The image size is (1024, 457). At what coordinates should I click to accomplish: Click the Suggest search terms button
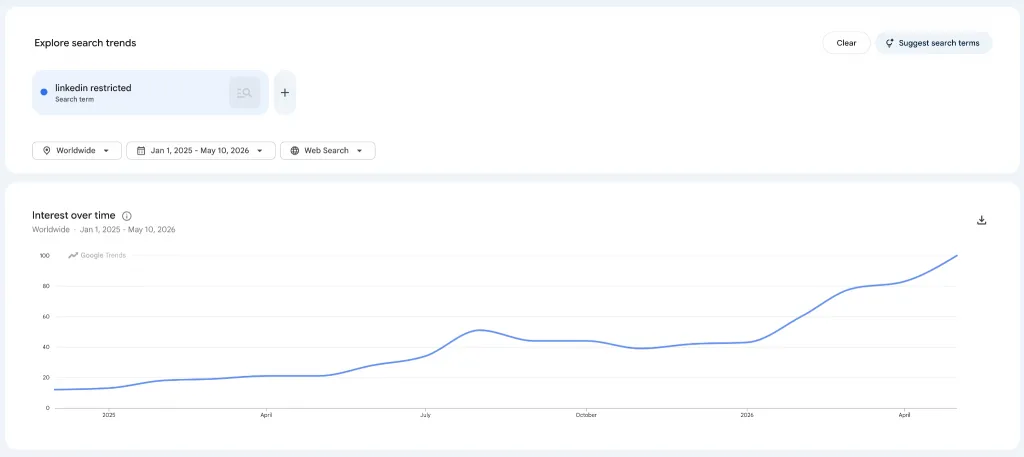[x=933, y=43]
